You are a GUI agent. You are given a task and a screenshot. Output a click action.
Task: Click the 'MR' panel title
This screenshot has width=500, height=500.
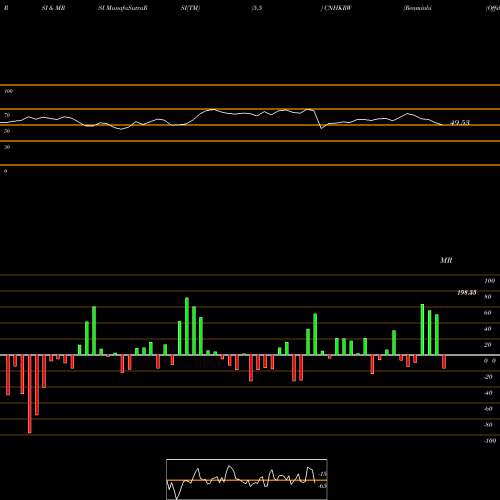446,260
